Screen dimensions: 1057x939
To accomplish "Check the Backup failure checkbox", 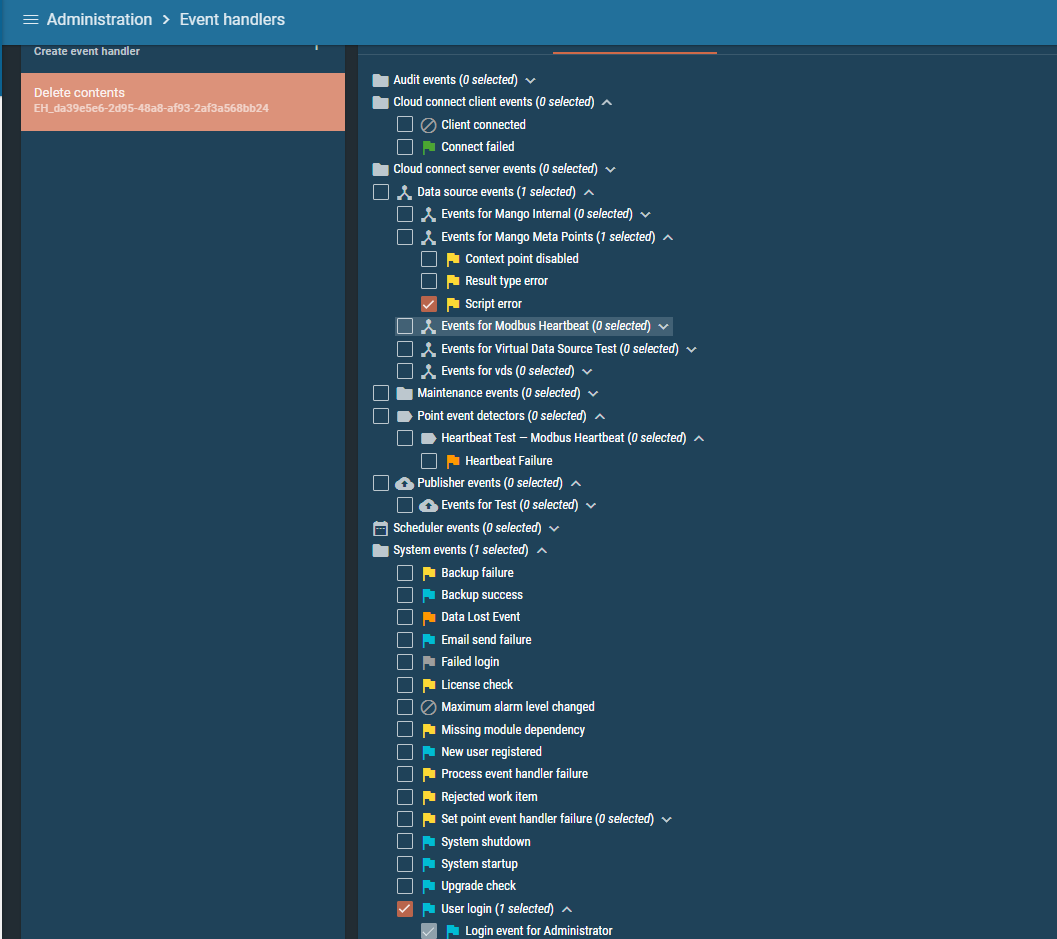I will [x=405, y=573].
